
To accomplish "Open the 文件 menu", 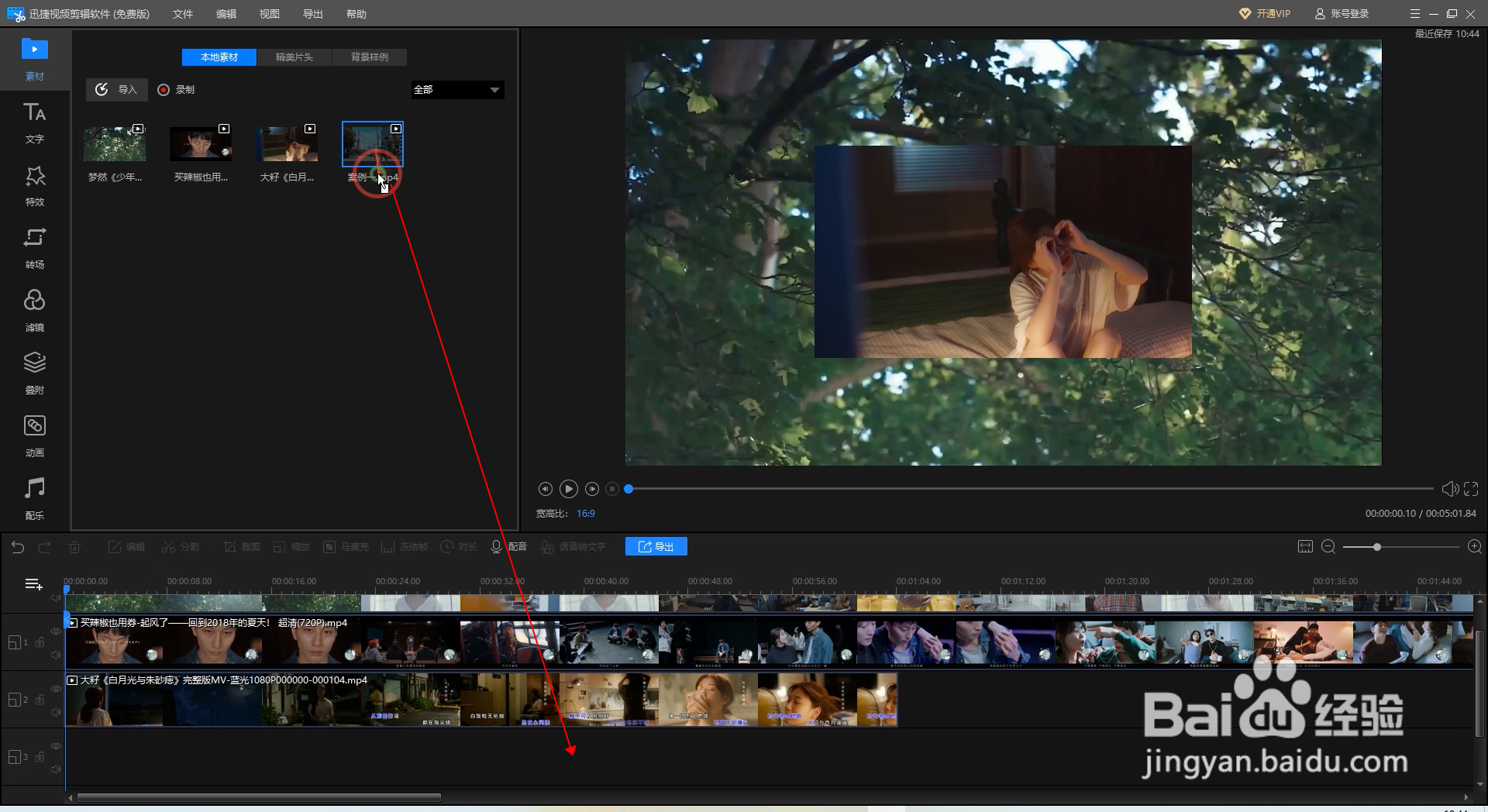I will (183, 14).
